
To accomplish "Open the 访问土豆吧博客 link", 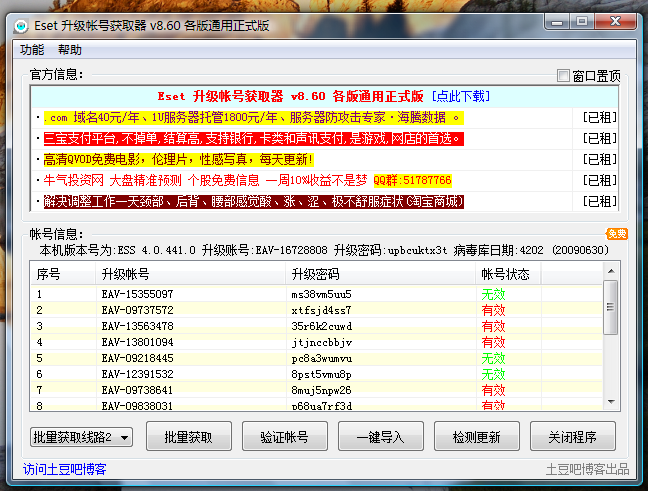I will click(x=65, y=469).
